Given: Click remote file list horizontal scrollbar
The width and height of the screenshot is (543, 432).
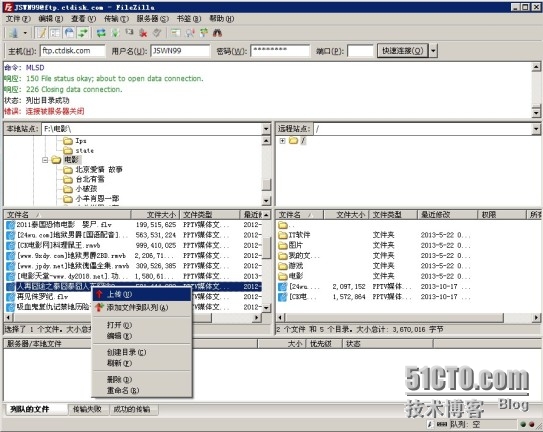Looking at the screenshot, I should point(394,317).
